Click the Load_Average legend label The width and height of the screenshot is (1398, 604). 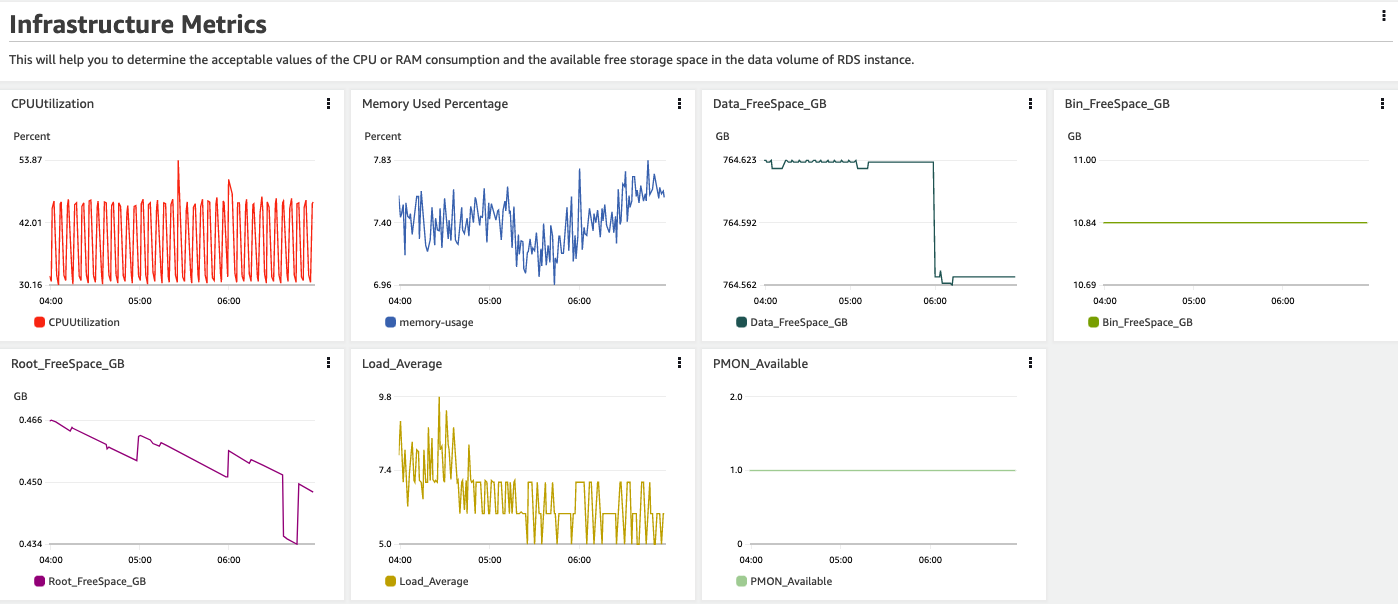click(x=433, y=581)
